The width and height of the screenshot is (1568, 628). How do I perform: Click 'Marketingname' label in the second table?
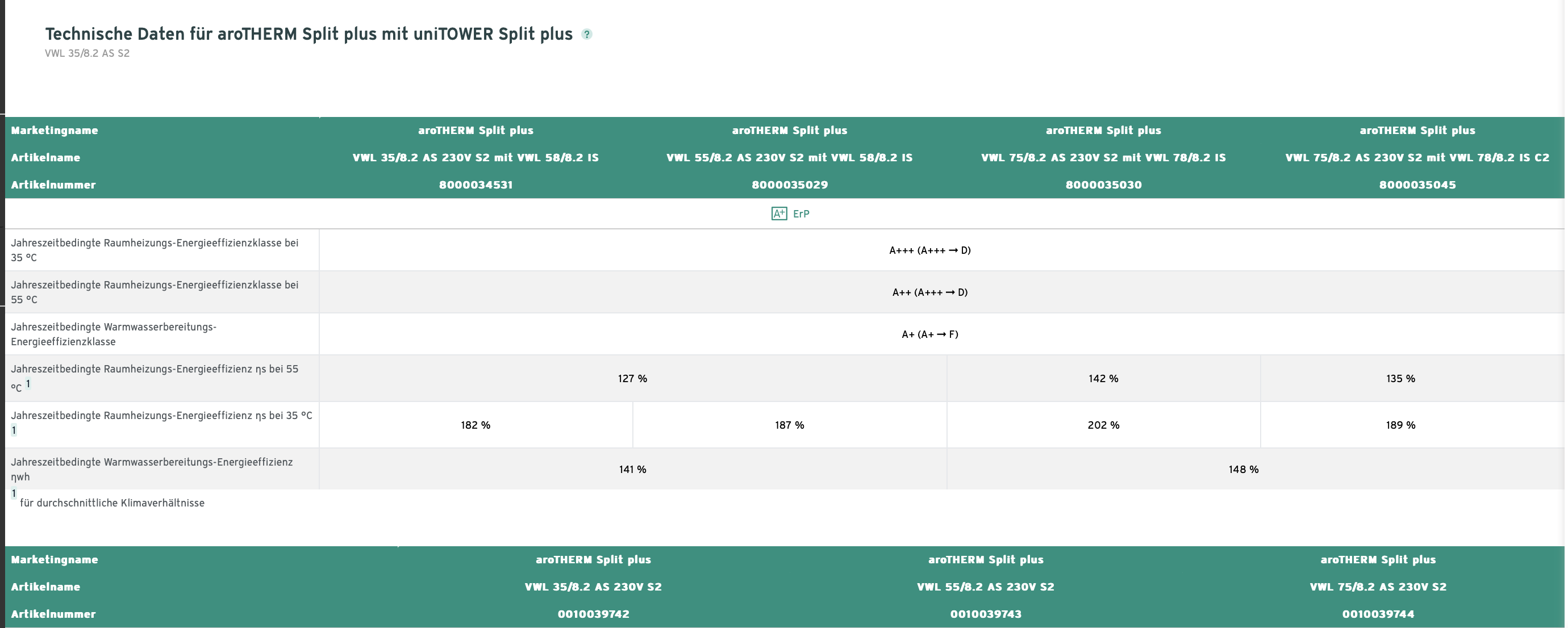coord(54,560)
